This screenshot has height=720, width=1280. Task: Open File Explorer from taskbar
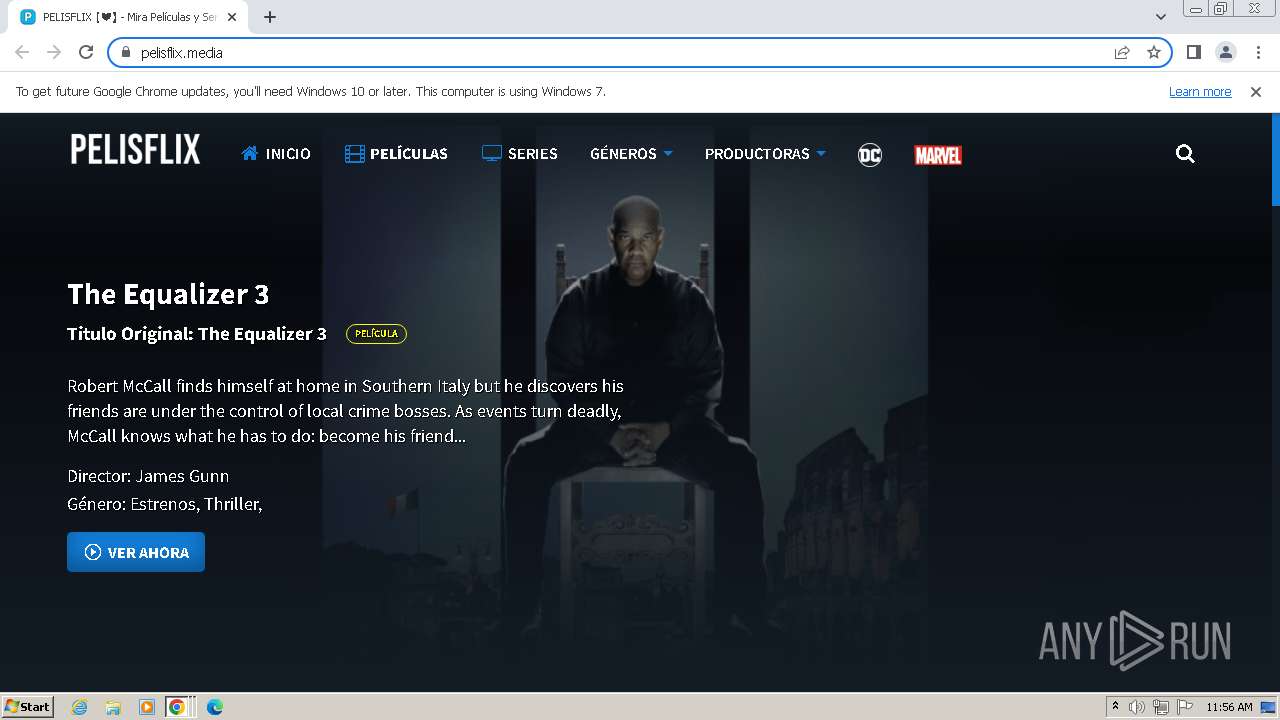113,707
